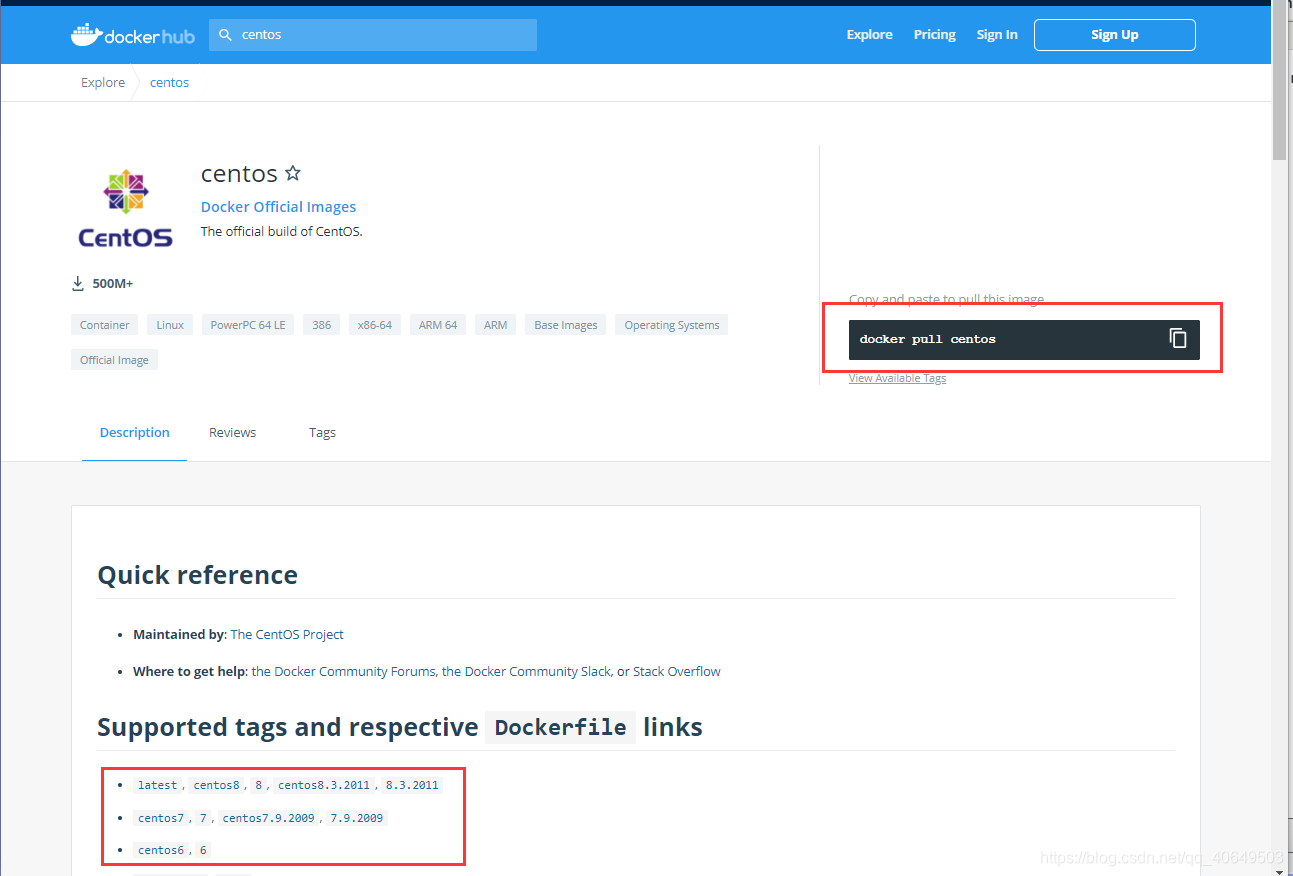Click the centos7 tag link
1293x876 pixels.
click(x=161, y=817)
